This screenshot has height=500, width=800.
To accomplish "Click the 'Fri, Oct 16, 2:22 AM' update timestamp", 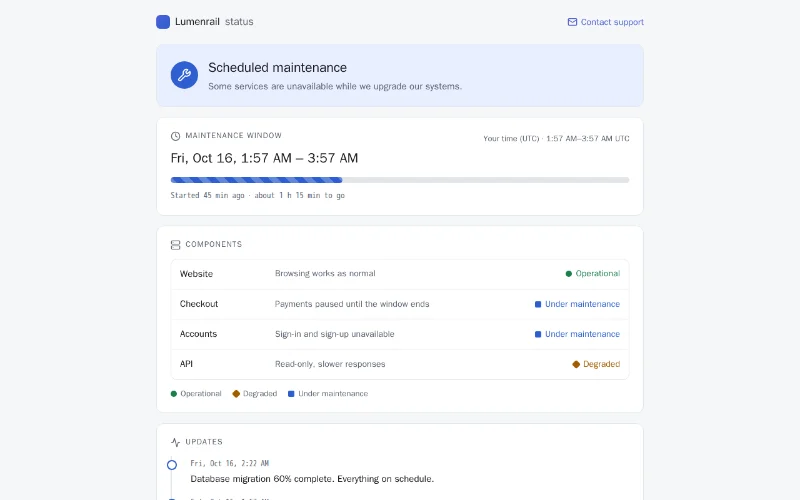I will [x=230, y=463].
